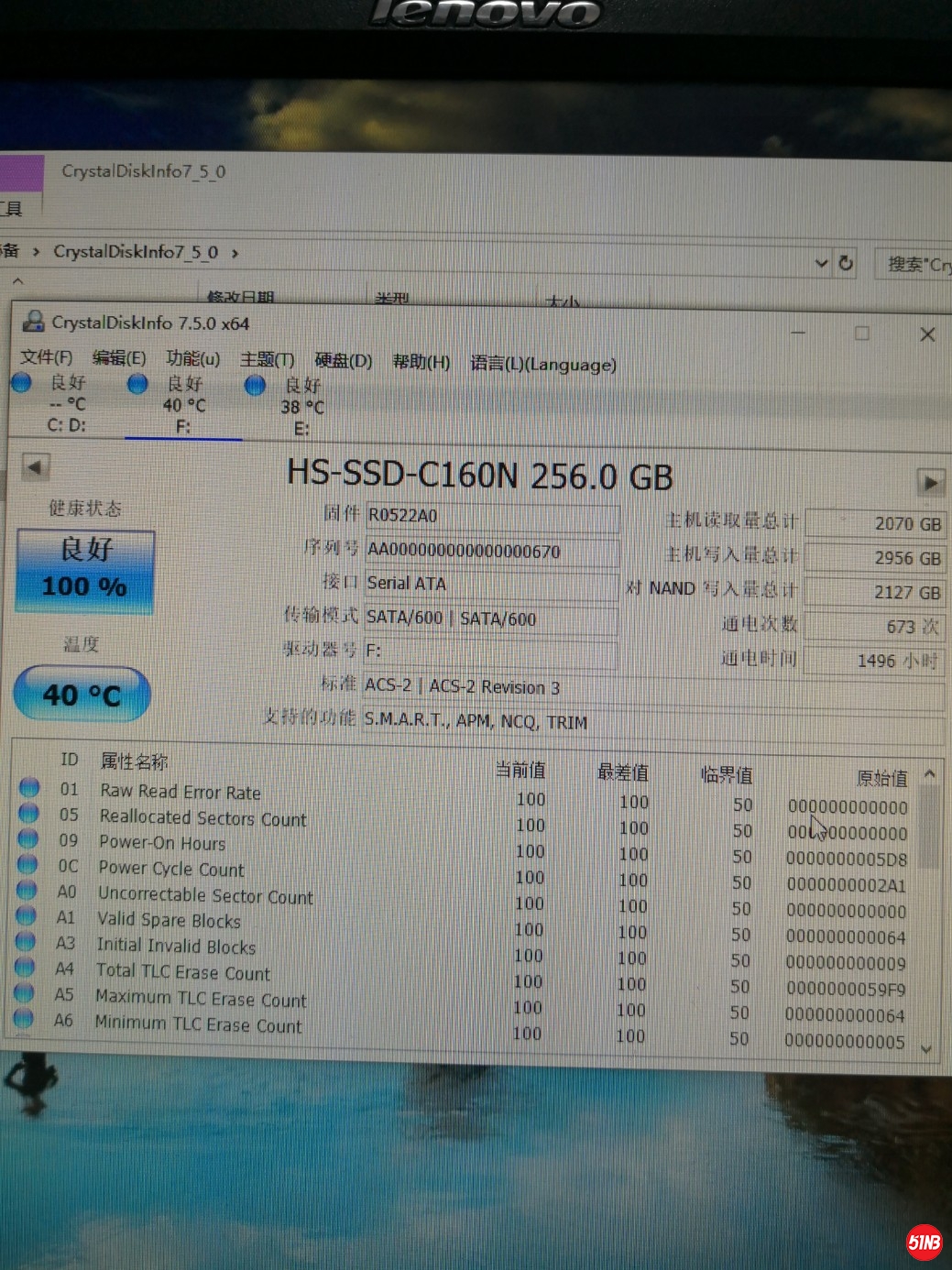Select the Reallocated Sectors Count row
The image size is (952, 1270).
click(x=202, y=818)
